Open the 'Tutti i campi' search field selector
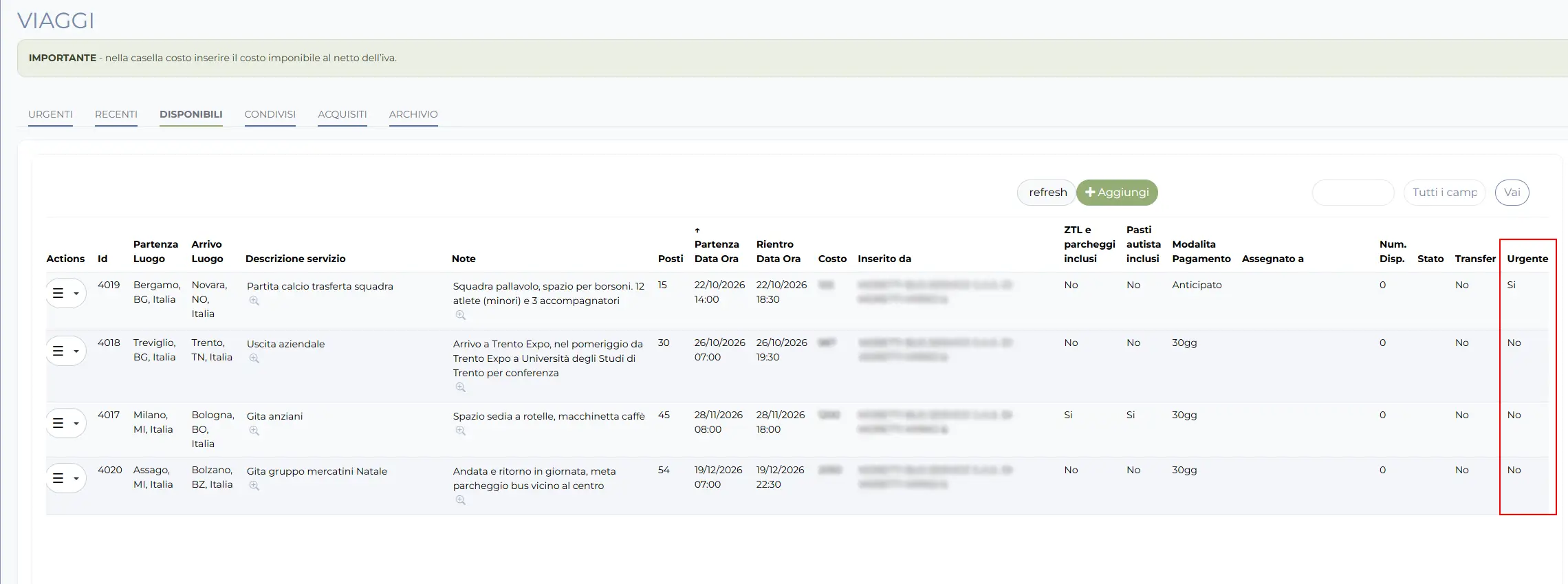 coord(1444,193)
